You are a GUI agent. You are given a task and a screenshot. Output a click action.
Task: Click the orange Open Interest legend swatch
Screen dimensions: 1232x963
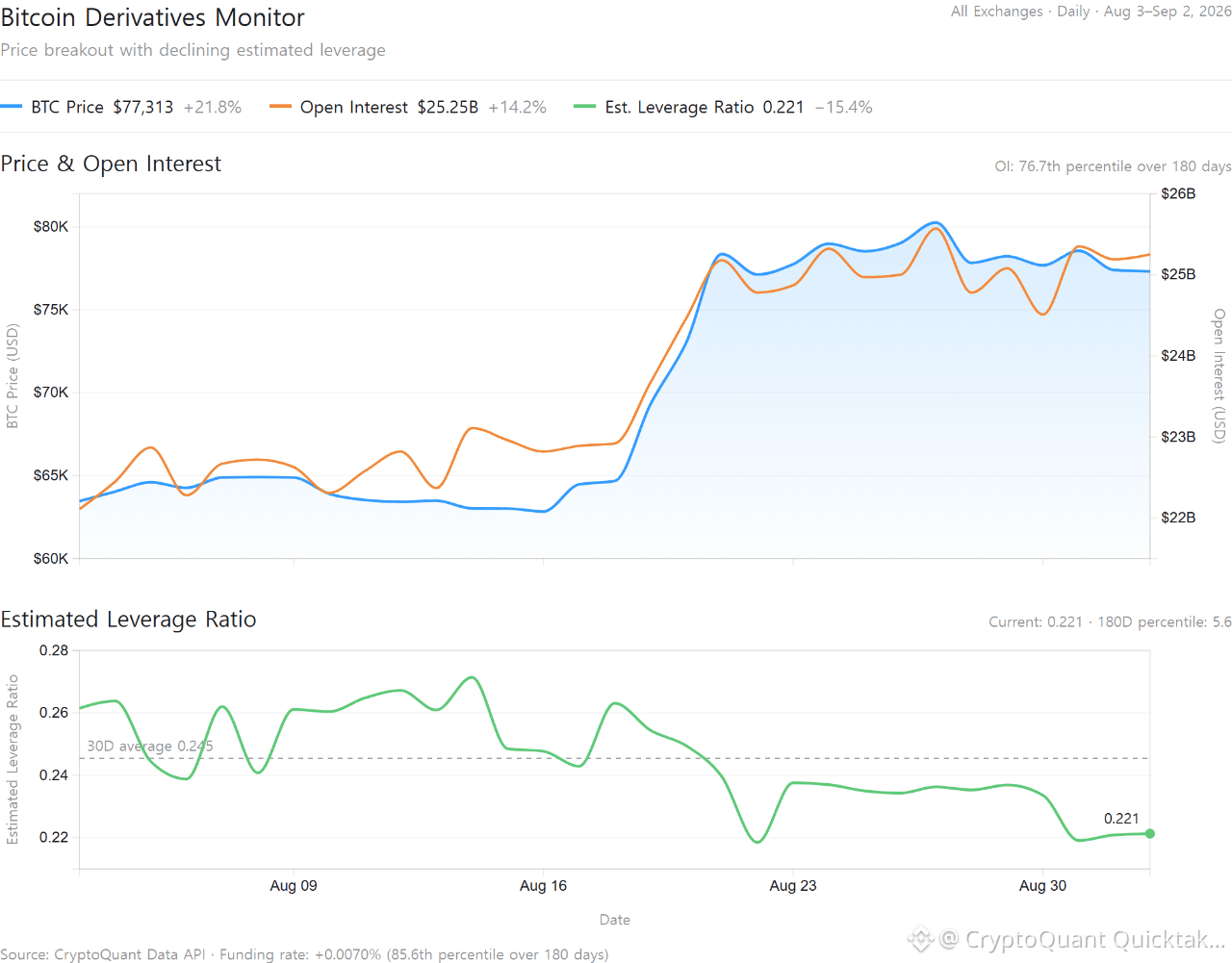tap(280, 107)
